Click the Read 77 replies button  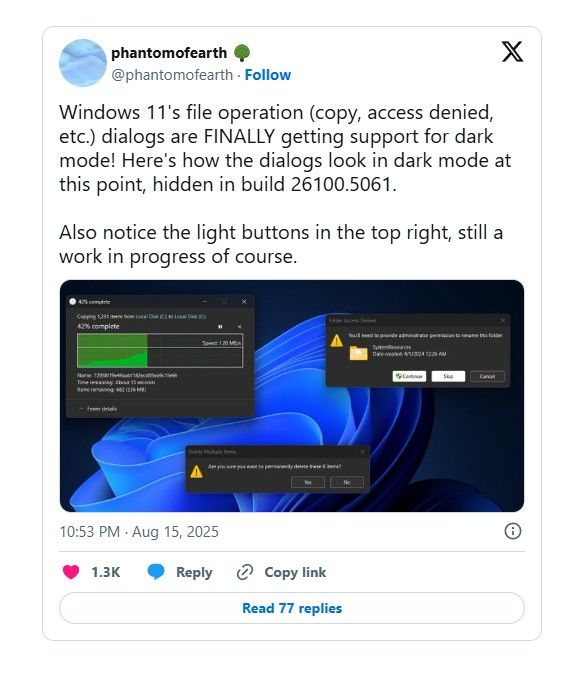(292, 608)
